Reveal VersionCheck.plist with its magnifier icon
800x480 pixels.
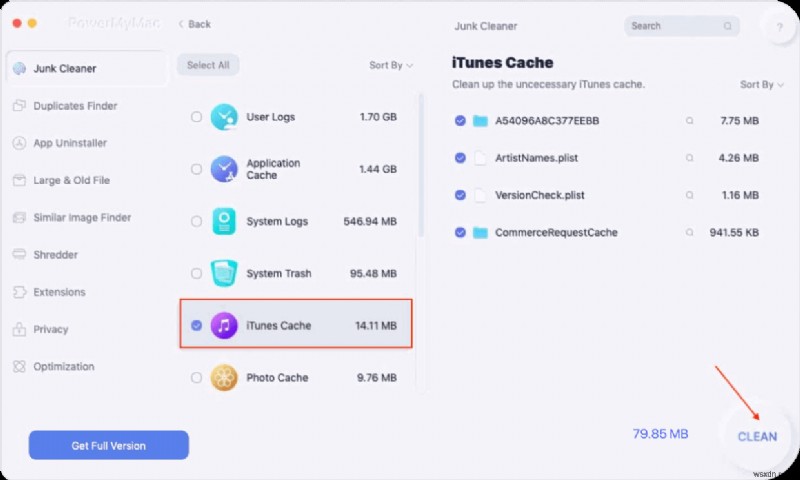[x=690, y=195]
